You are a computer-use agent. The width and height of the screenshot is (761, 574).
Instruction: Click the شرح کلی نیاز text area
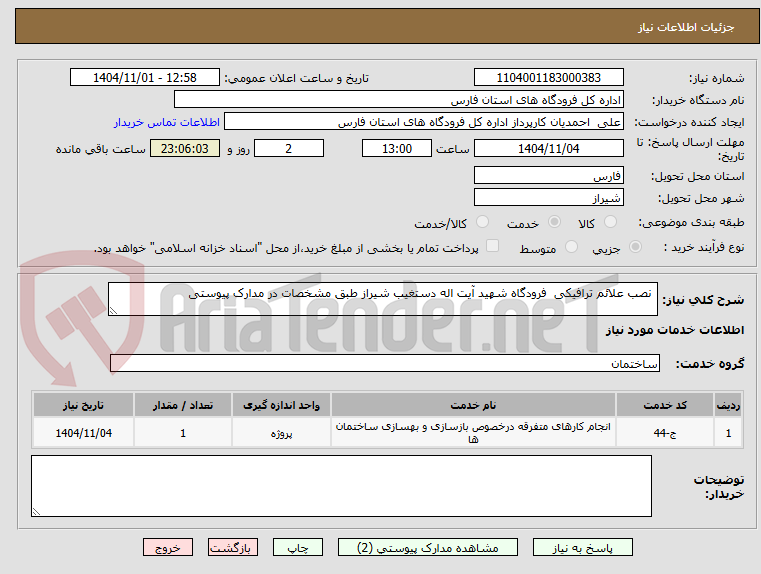tap(382, 299)
